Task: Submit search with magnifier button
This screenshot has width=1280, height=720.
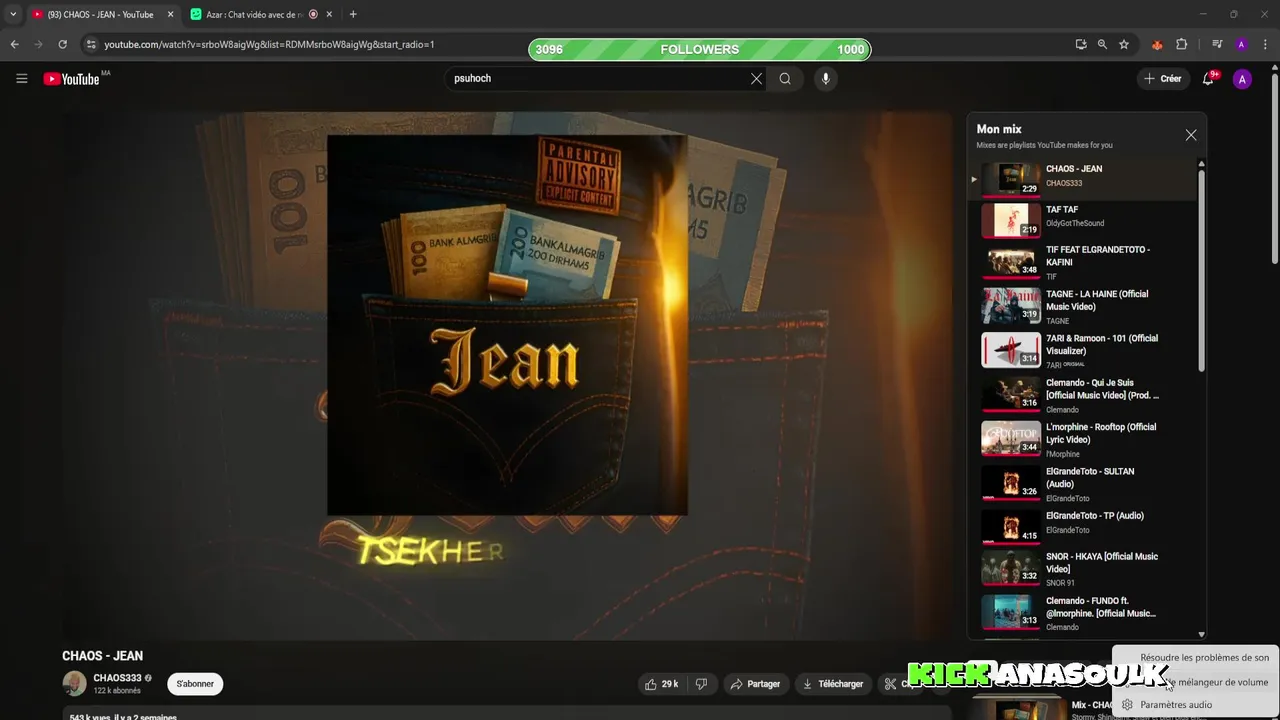Action: pos(785,78)
